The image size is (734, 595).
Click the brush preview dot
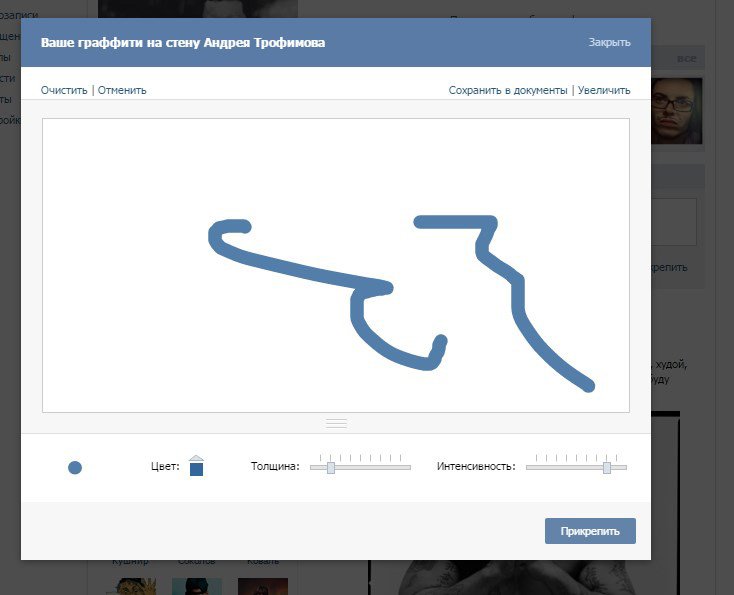point(75,468)
